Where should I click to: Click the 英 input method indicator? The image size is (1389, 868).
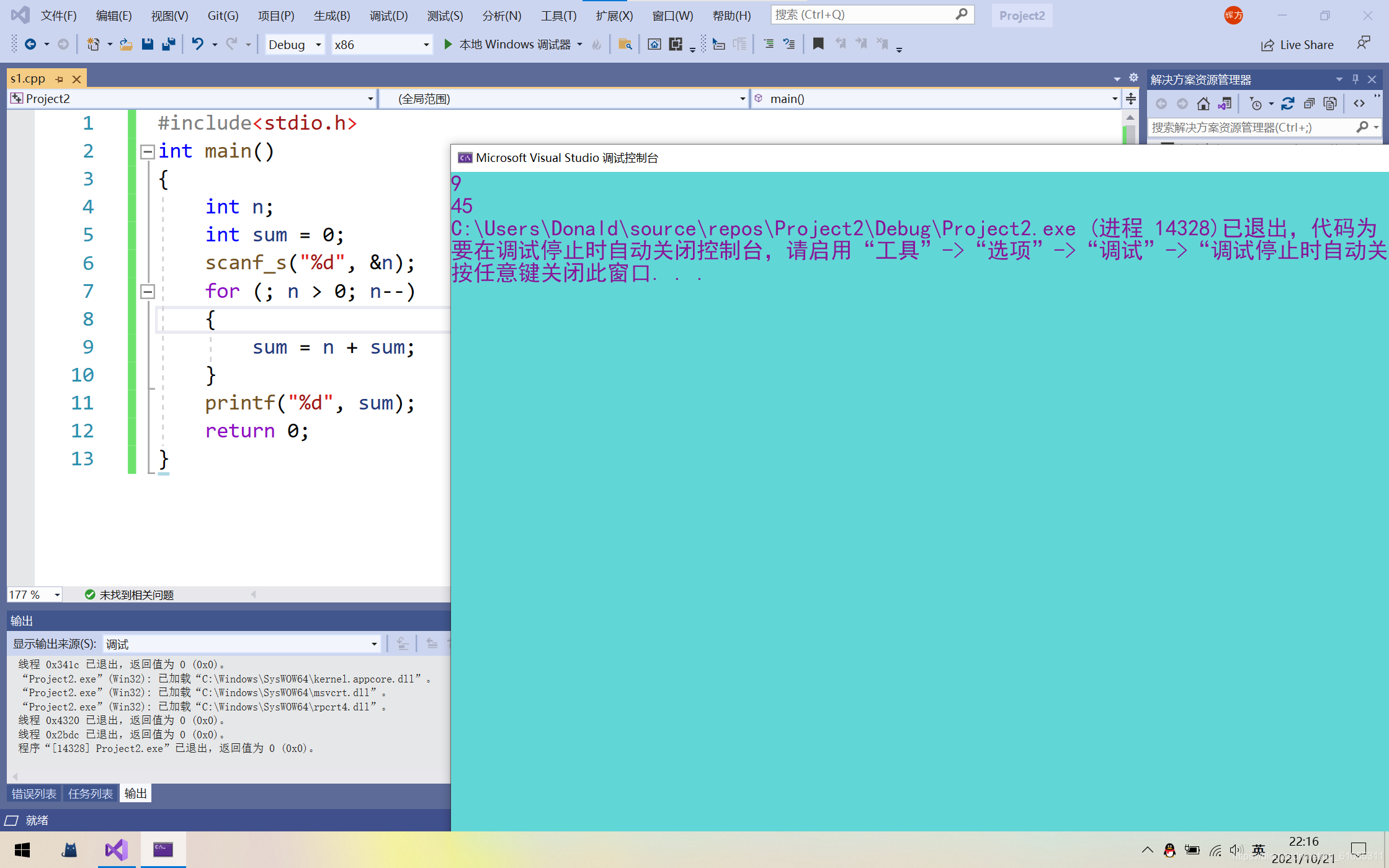[1258, 850]
